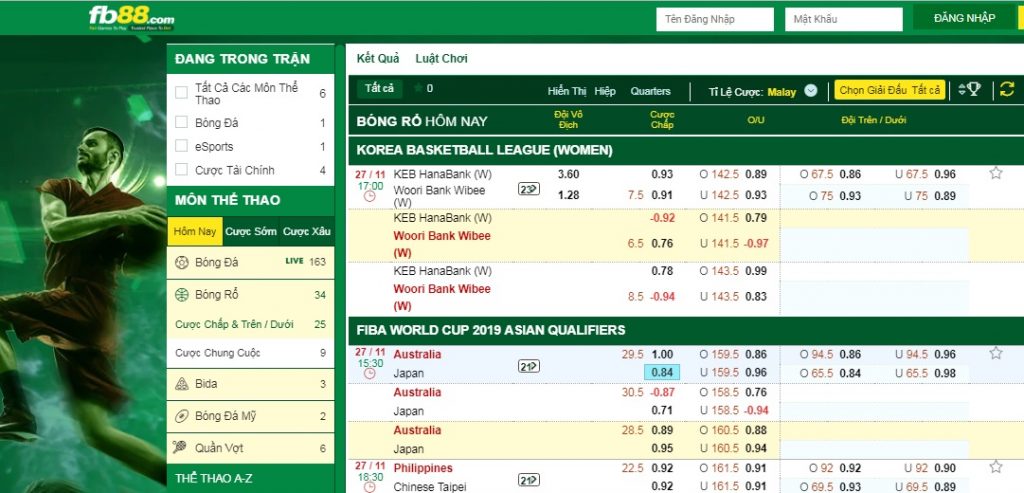Click clock icon under 15:30 match time
Viewport: 1024px width, 493px height.
point(370,374)
